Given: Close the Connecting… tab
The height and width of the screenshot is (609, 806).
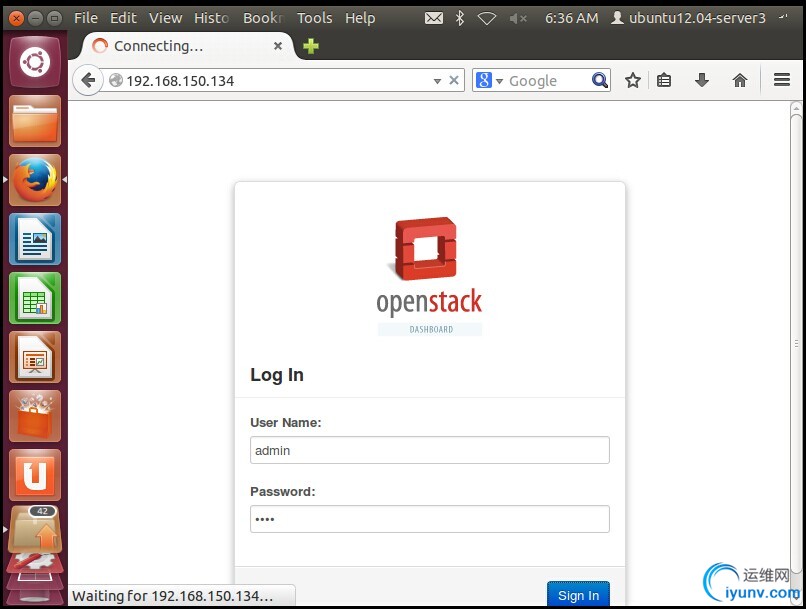Looking at the screenshot, I should coord(278,46).
